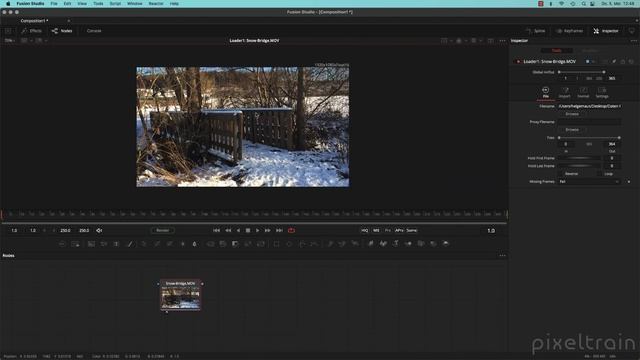This screenshot has height=360, width=640.
Task: Switch to the Format tab in Inspector
Action: [583, 93]
